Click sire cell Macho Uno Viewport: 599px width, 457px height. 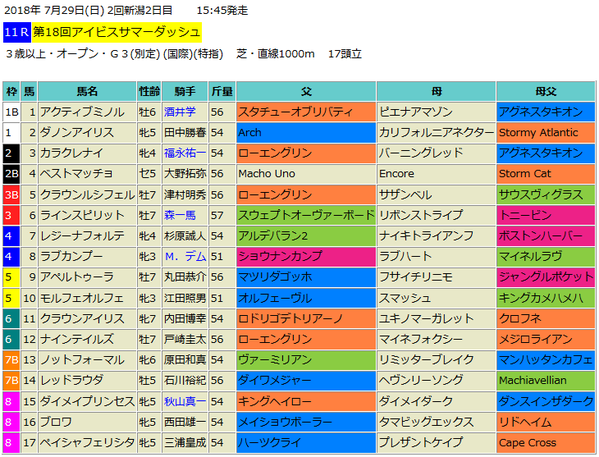click(306, 174)
